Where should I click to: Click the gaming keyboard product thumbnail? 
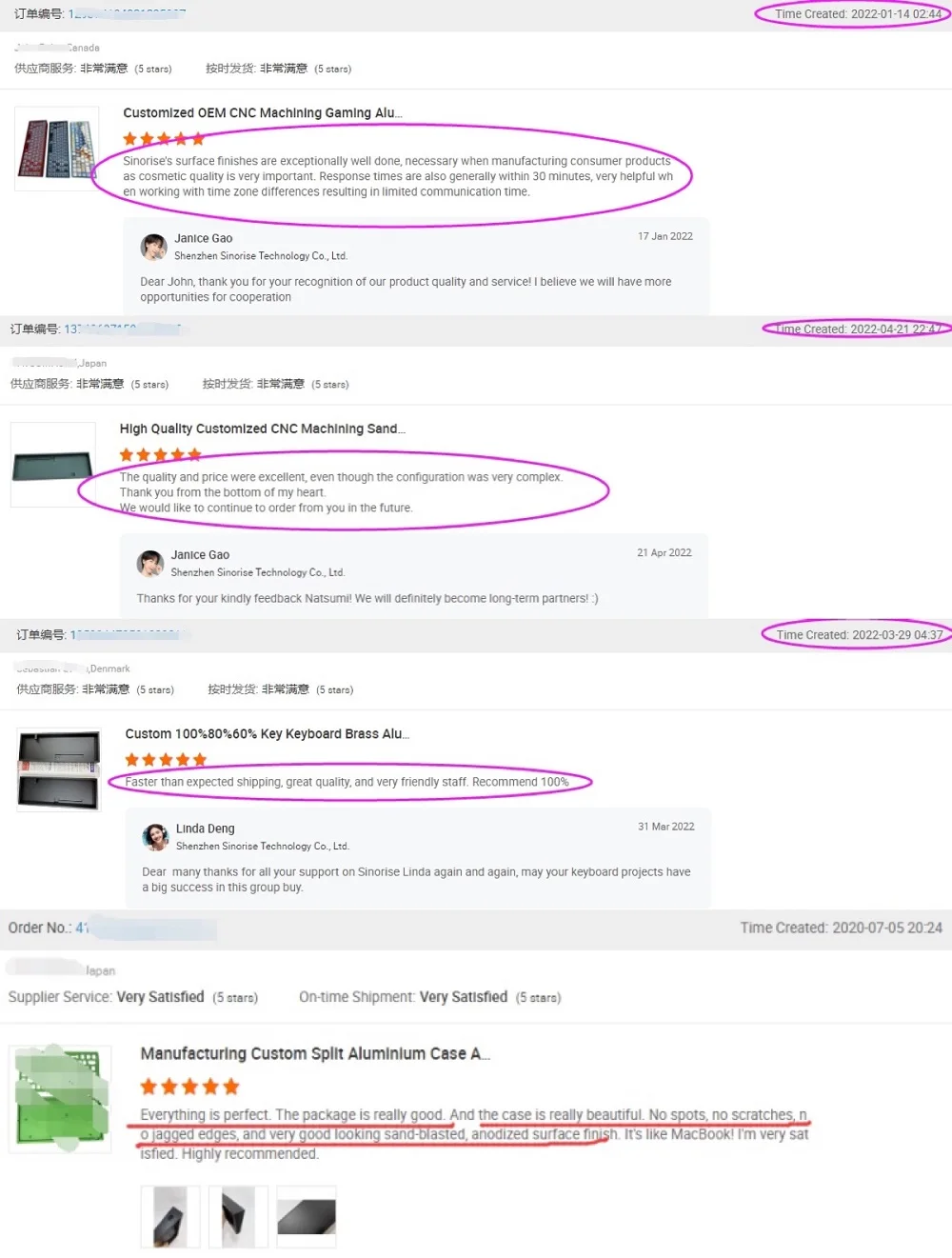[x=57, y=149]
